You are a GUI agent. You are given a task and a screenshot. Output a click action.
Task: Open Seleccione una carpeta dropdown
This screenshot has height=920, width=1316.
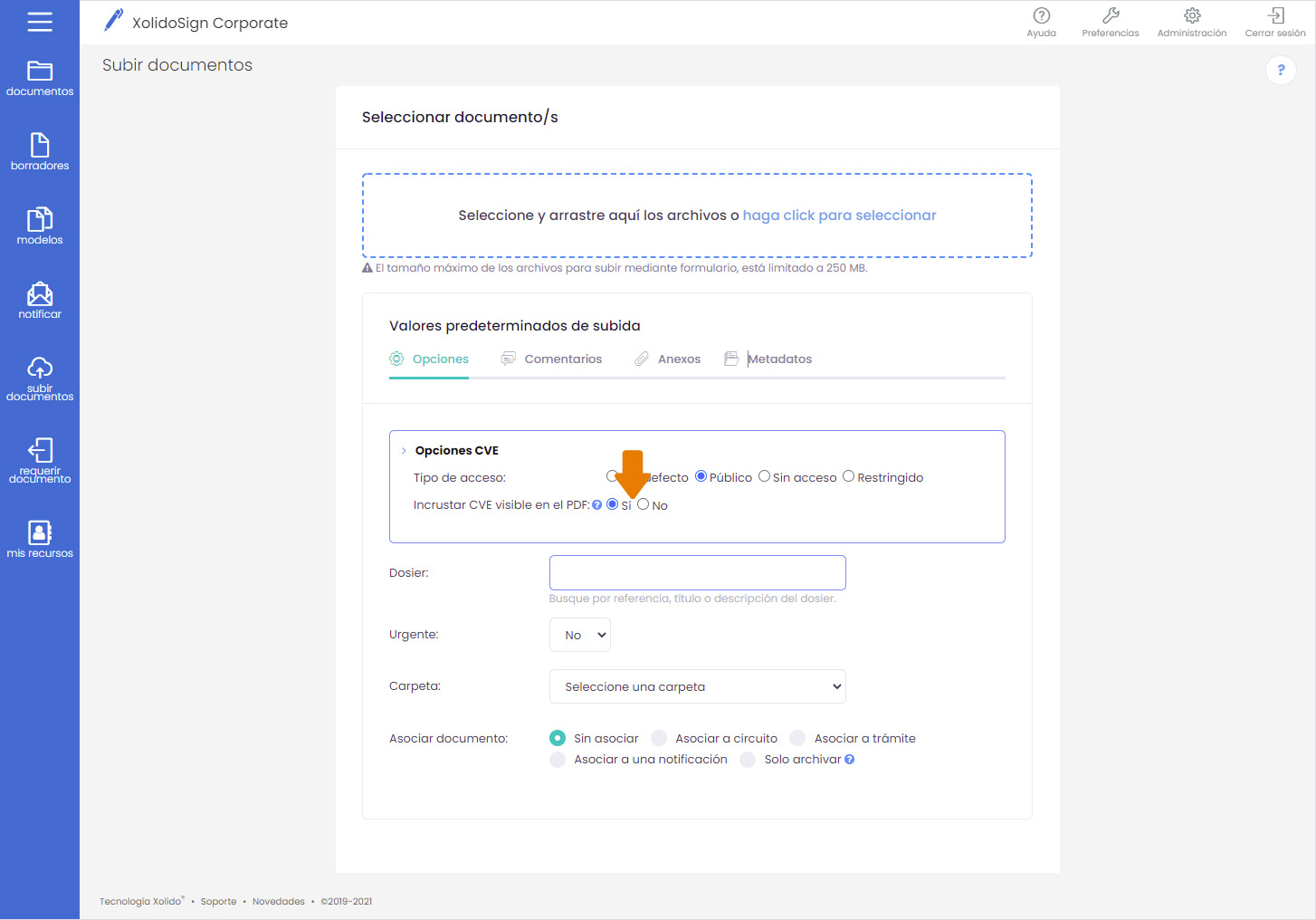(x=698, y=686)
